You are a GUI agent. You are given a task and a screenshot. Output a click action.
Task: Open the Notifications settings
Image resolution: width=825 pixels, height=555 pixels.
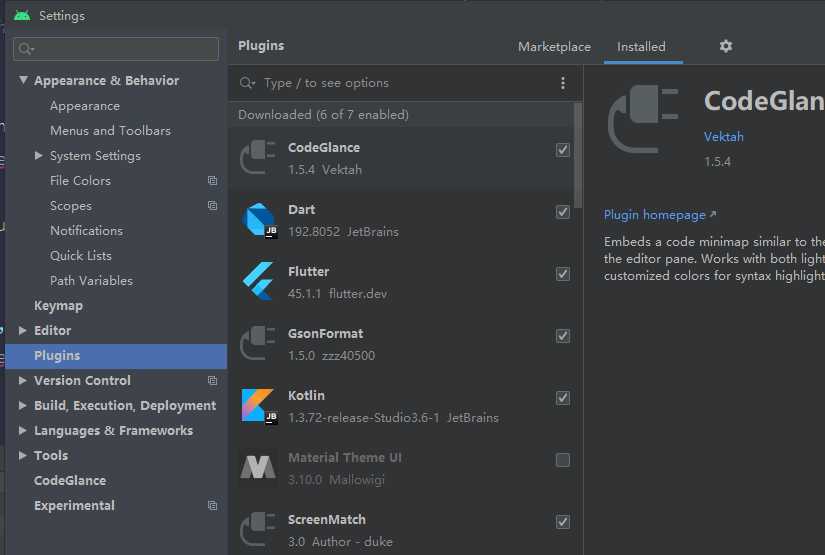(86, 230)
